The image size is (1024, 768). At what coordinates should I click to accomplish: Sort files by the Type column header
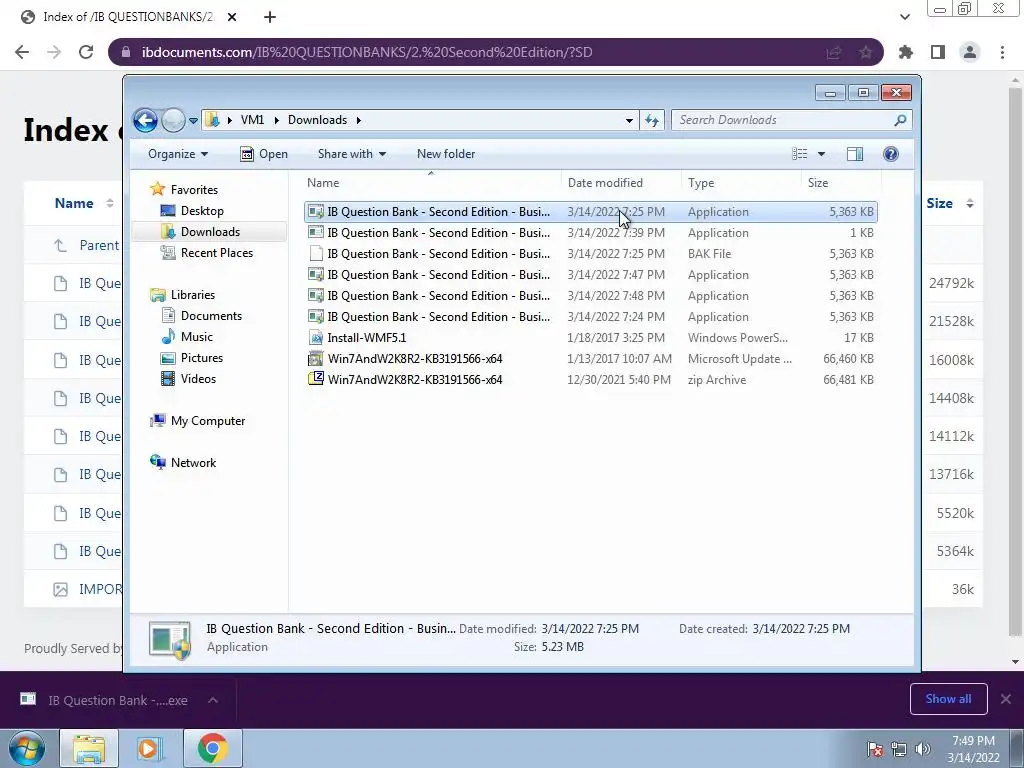pos(741,183)
